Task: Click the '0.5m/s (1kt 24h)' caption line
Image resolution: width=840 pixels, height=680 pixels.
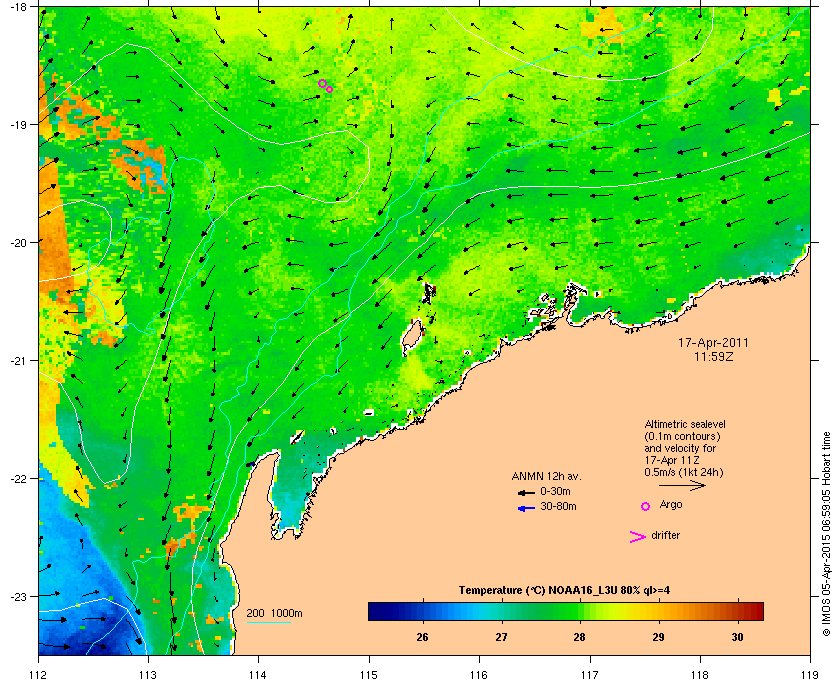Action: coord(684,473)
